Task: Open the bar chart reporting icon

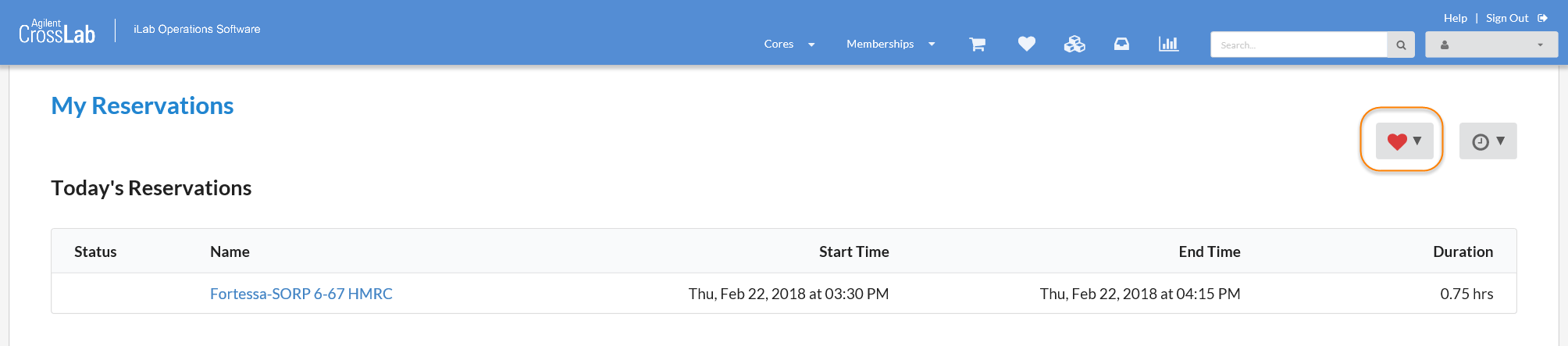Action: tap(1168, 45)
